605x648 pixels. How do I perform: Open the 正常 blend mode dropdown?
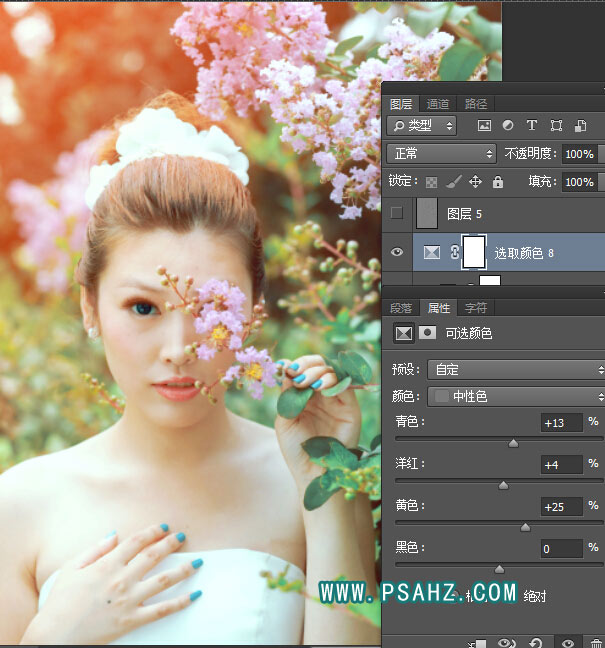441,154
